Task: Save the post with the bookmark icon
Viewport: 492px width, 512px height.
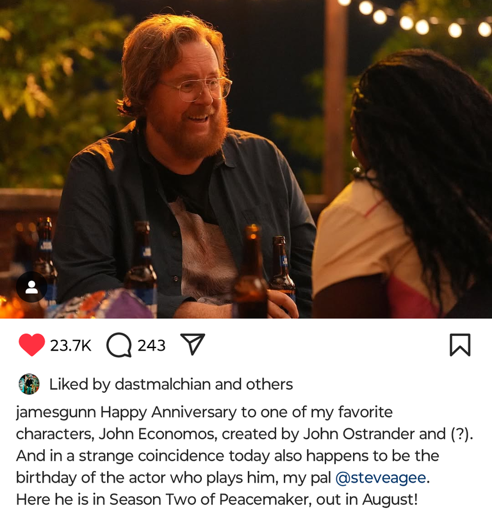Action: [460, 345]
